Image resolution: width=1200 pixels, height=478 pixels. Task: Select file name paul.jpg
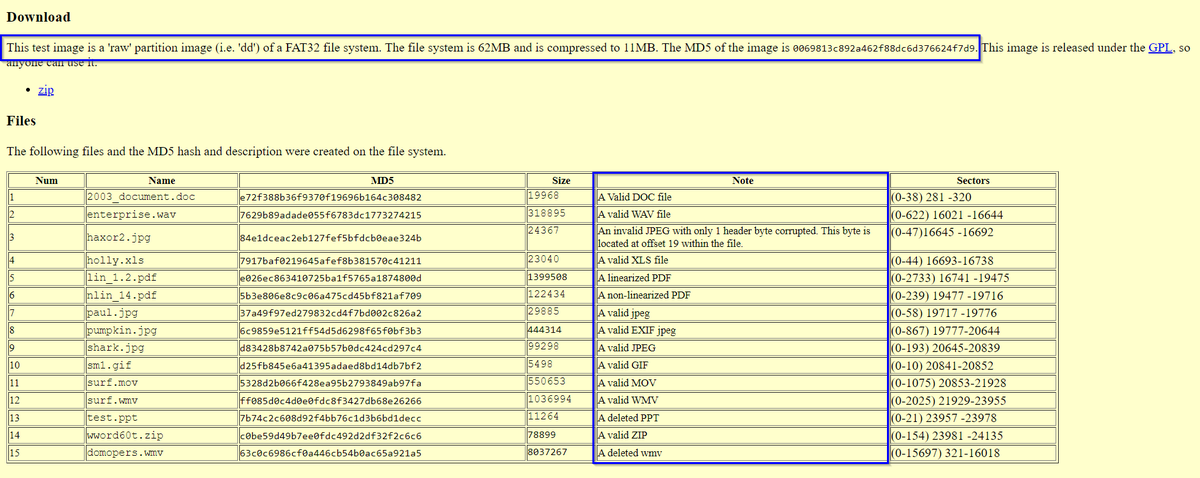tap(111, 313)
